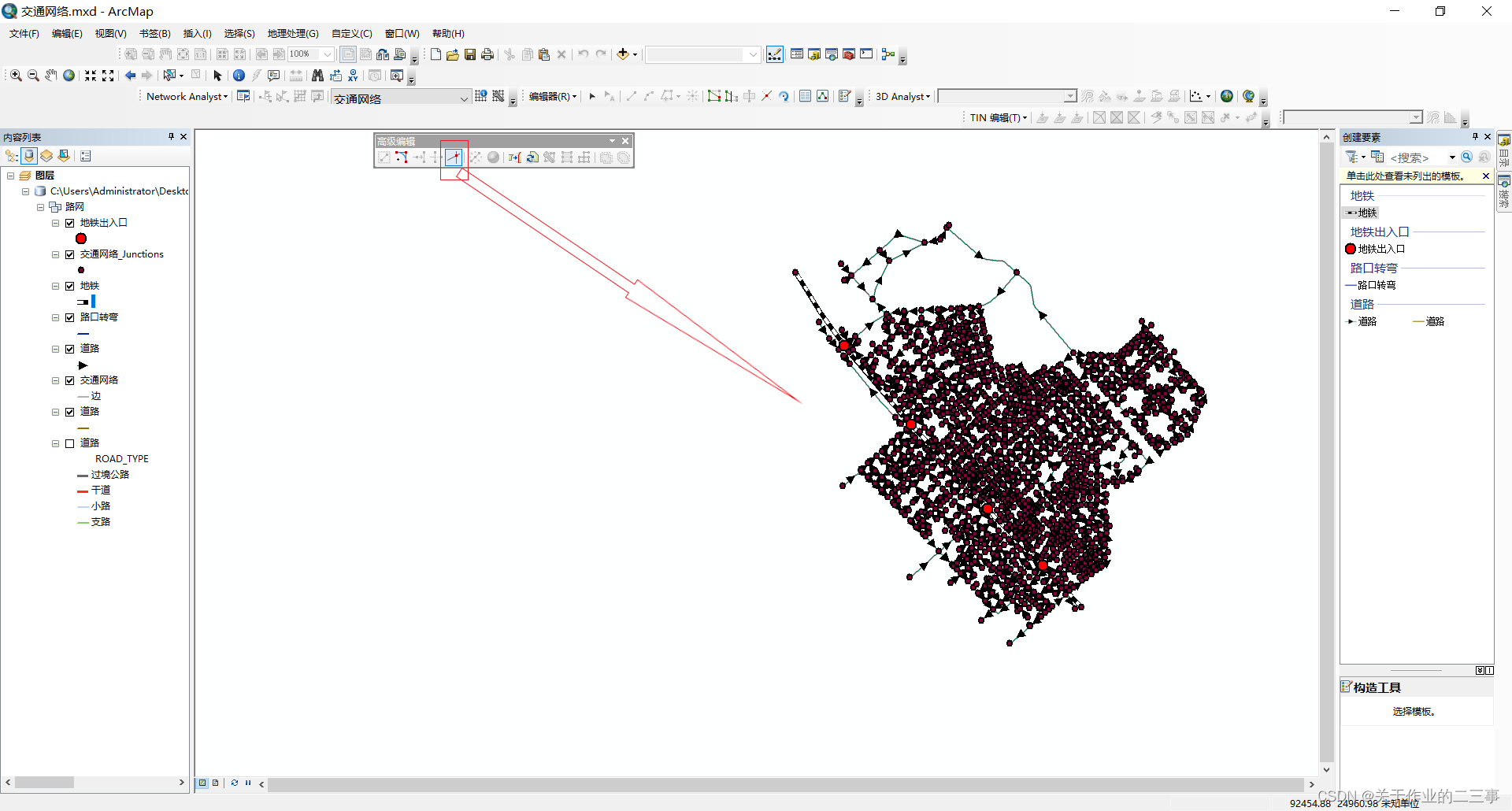Open the ModelBuilder window icon
Screen dimensions: 1512x811
pyautogui.click(x=888, y=54)
